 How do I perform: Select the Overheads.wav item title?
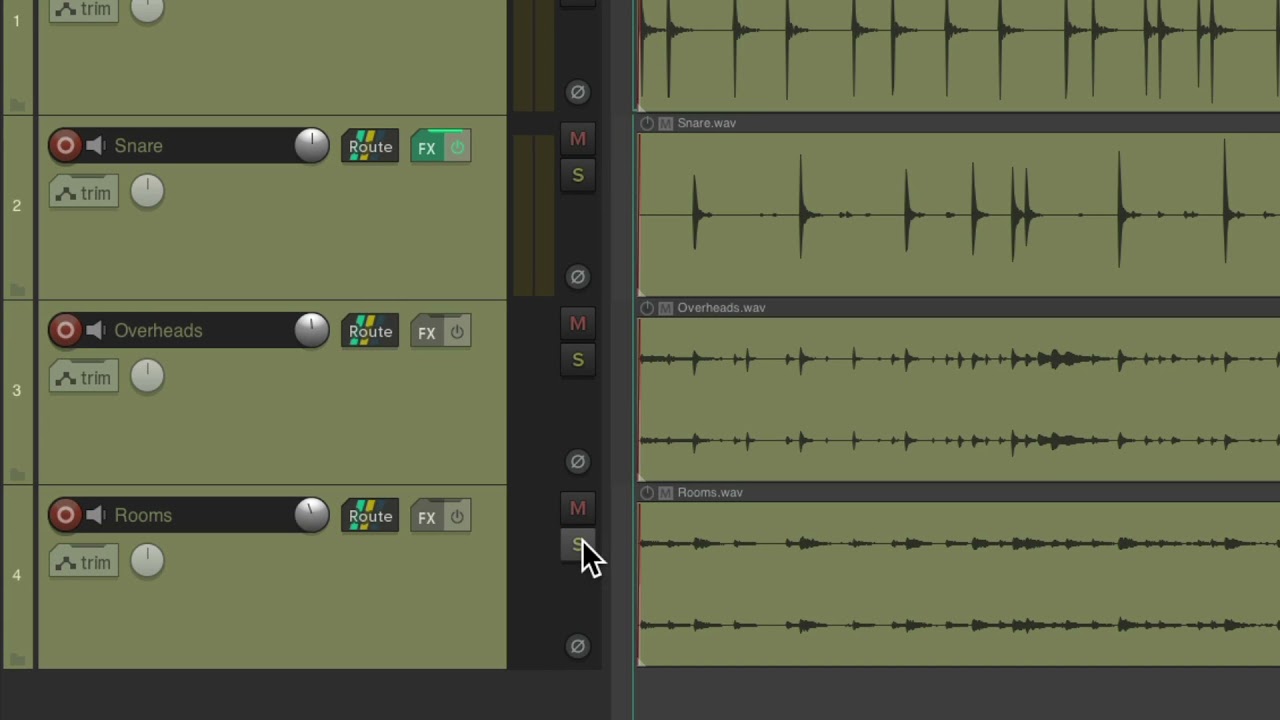(x=721, y=308)
